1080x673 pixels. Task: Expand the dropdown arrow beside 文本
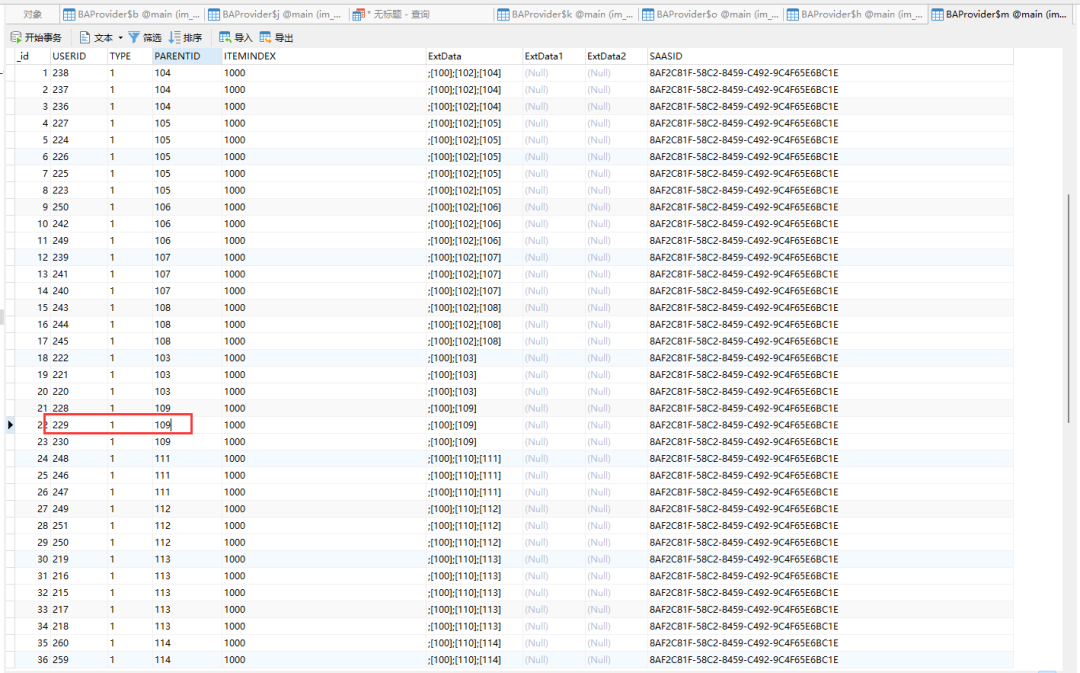point(121,38)
